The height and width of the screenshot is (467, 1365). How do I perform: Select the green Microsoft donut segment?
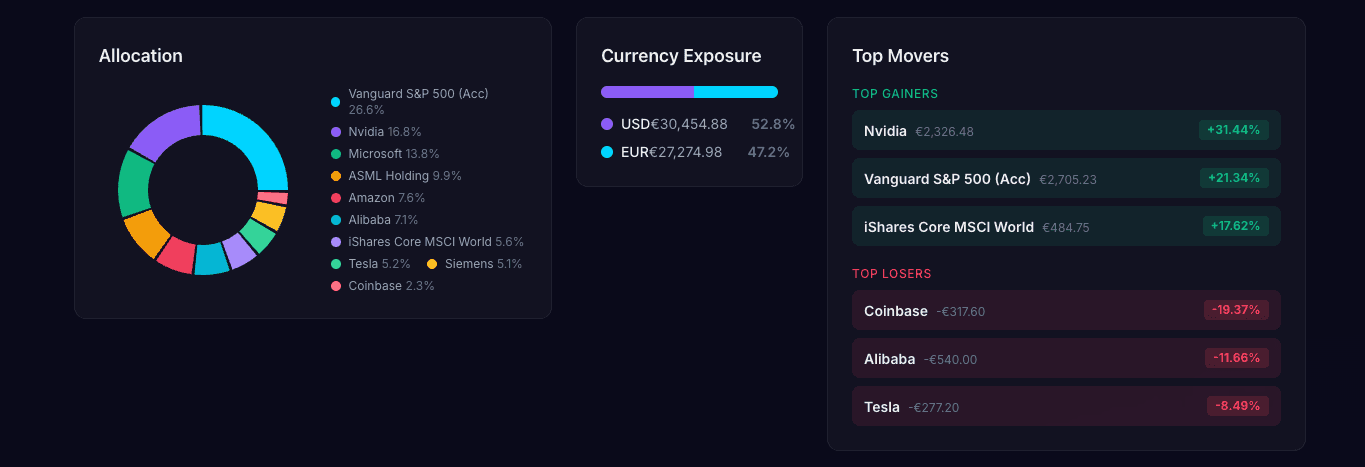coord(133,185)
